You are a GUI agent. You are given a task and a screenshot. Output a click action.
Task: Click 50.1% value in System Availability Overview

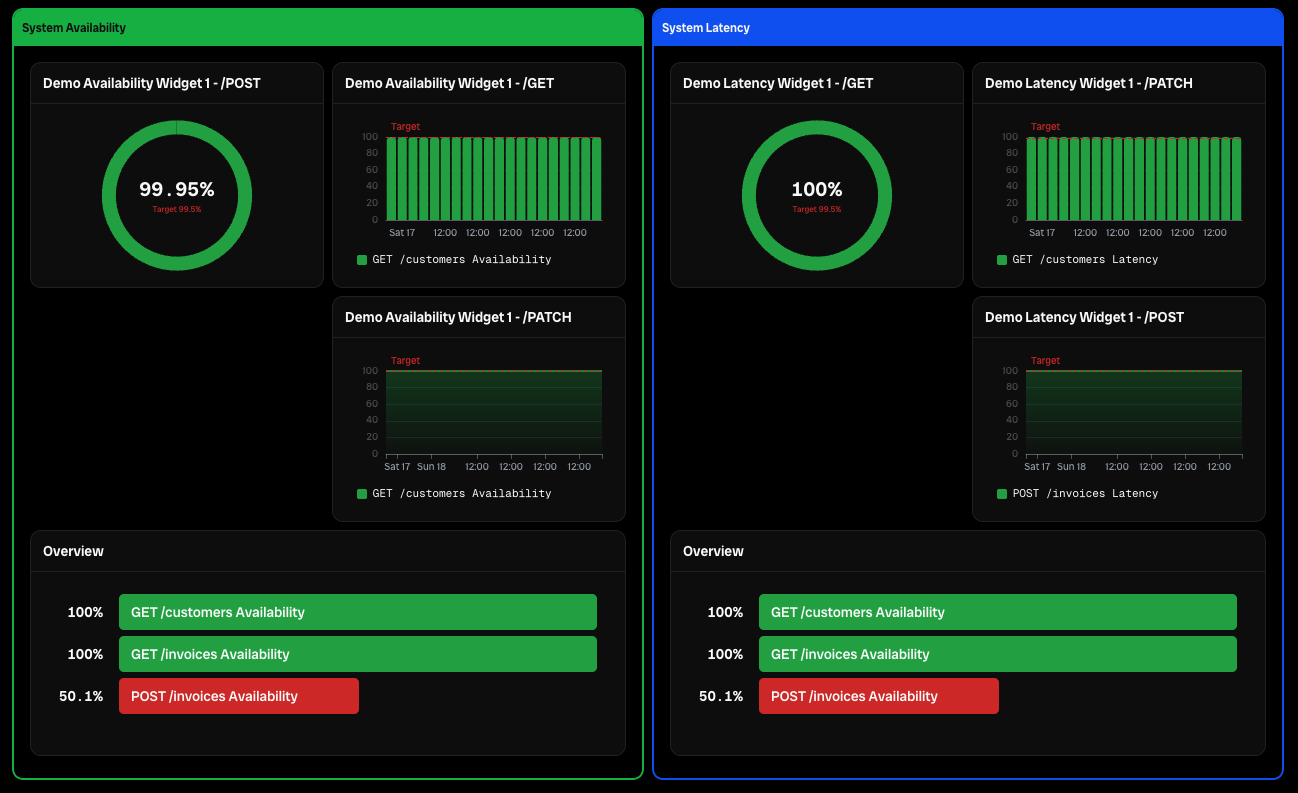pyautogui.click(x=81, y=696)
